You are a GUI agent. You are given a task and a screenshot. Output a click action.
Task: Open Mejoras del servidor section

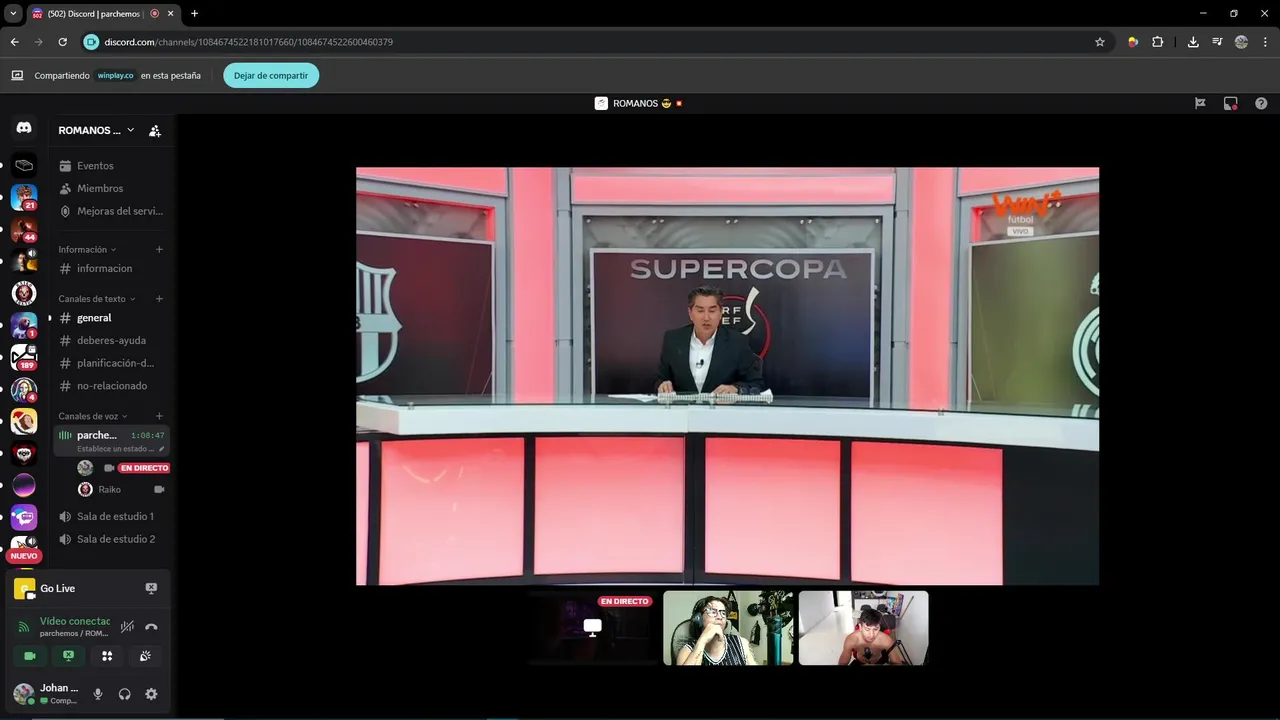pyautogui.click(x=110, y=211)
